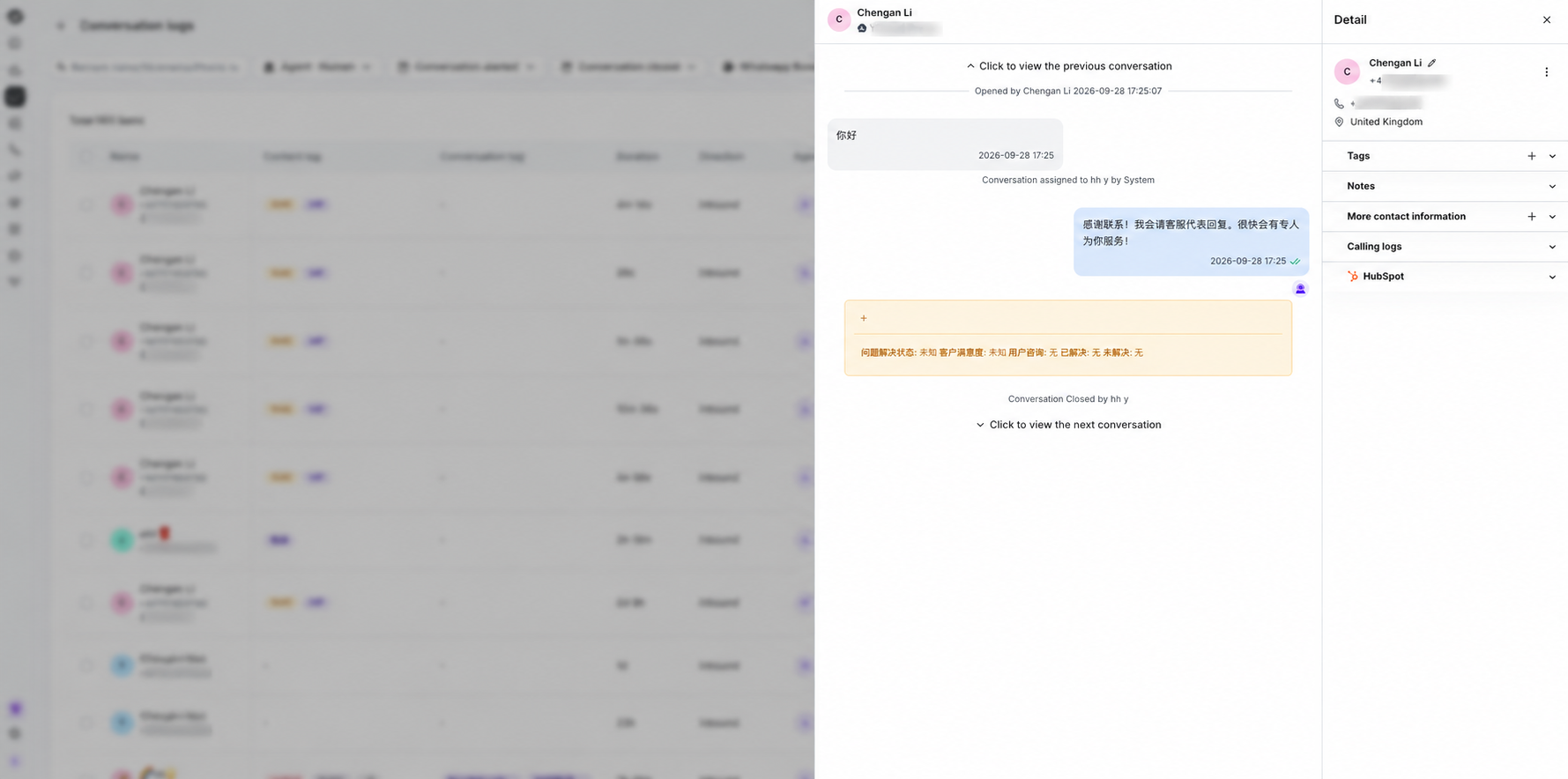Click the 'Opened by Chengan Li' timestamp line
Image resolution: width=1568 pixels, height=779 pixels.
coord(1068,91)
